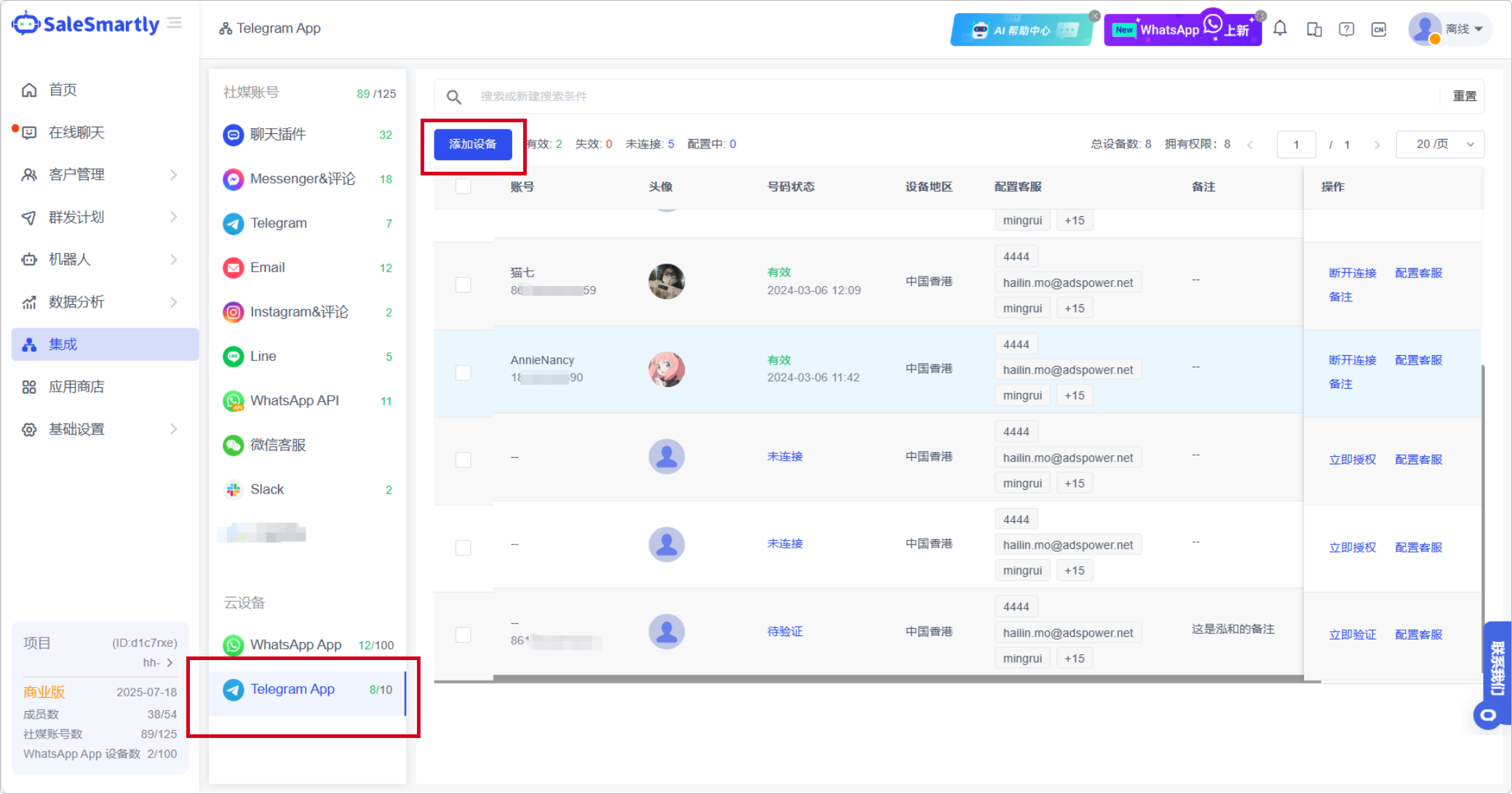Collapse sidebar with the hamburger icon
The height and width of the screenshot is (794, 1512).
coord(175,23)
